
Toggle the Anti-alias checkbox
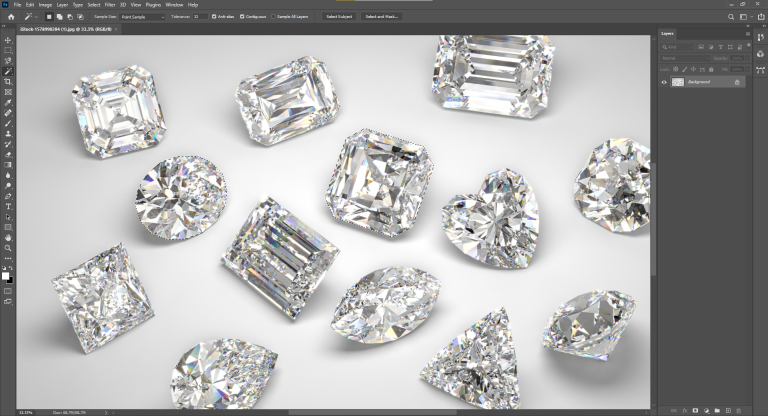214,17
